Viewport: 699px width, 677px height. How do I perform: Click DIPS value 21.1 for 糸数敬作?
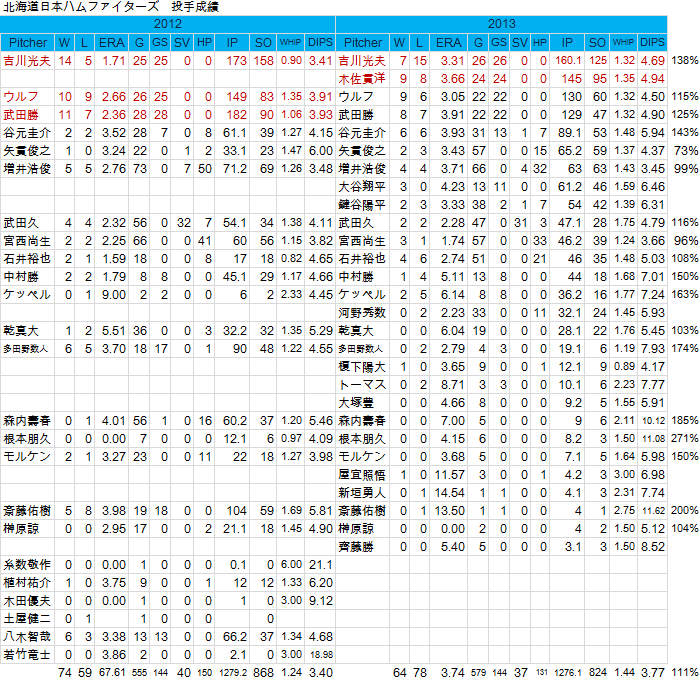[x=321, y=565]
